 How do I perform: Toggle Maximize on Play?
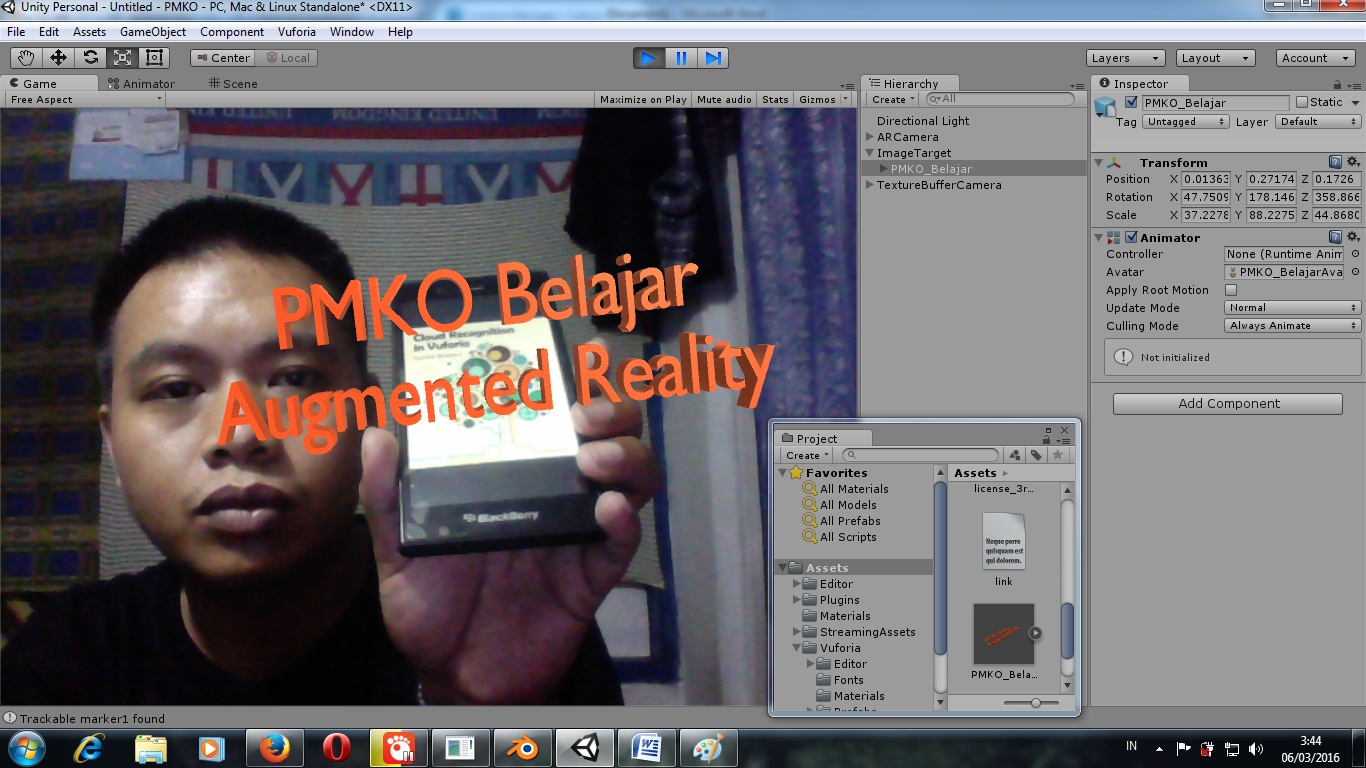[643, 99]
